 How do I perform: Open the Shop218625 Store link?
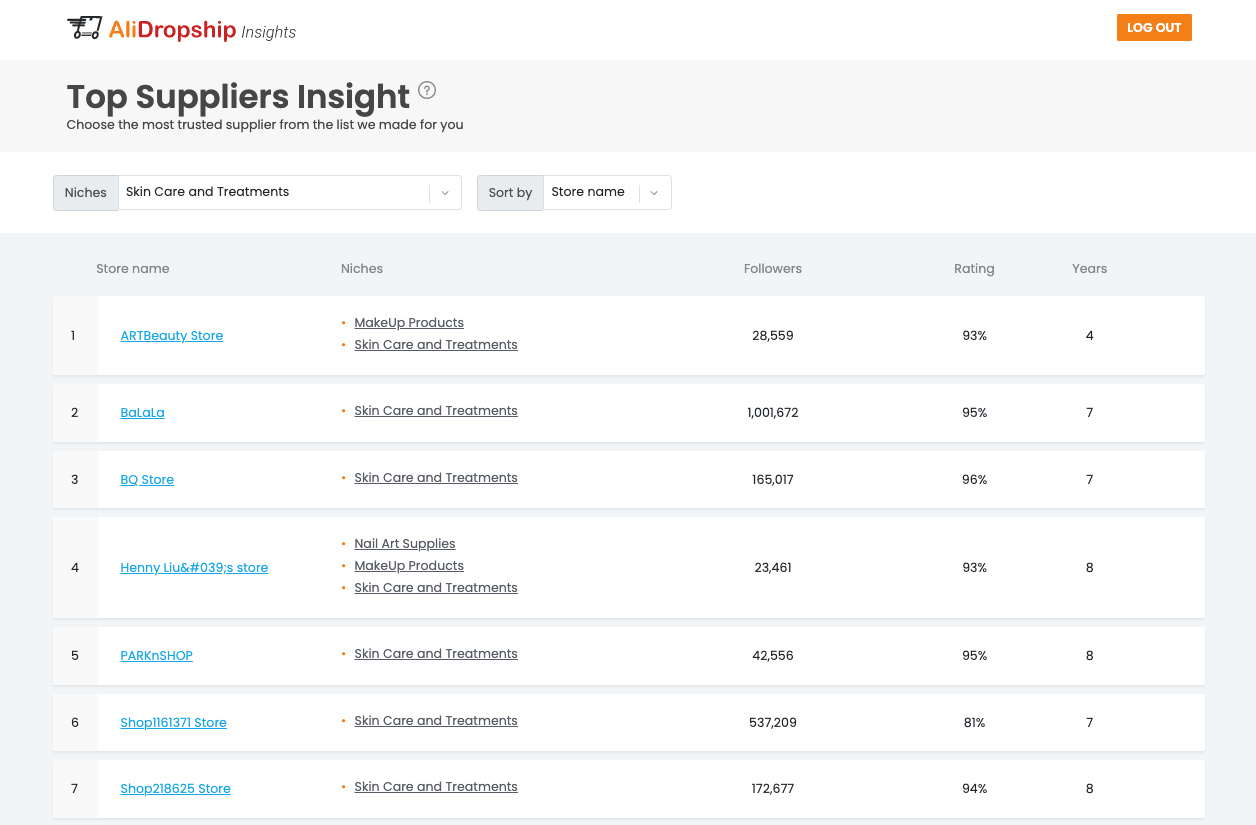pyautogui.click(x=175, y=789)
